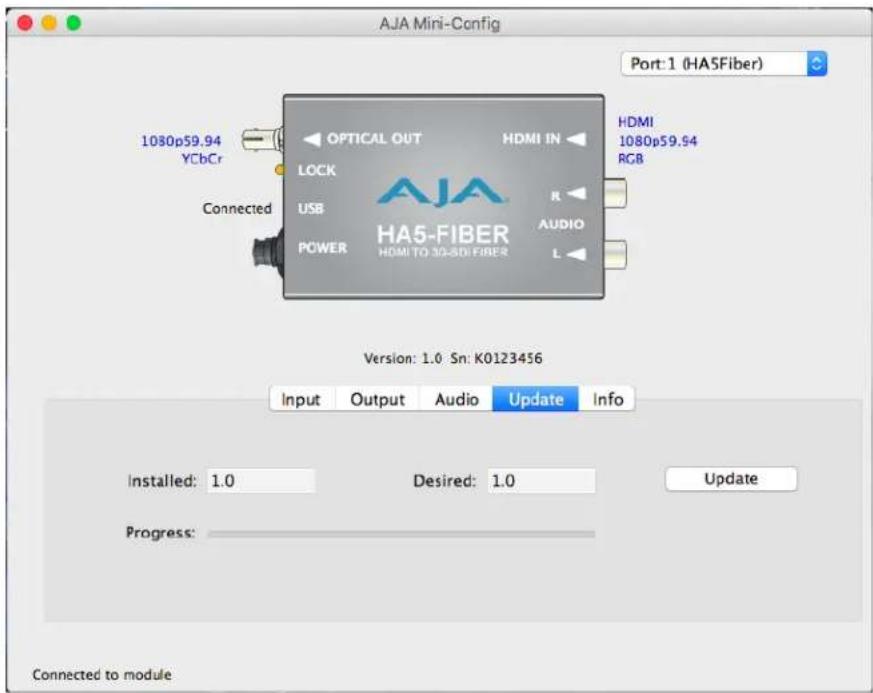The image size is (873, 693).
Task: Open the Audio tab
Action: [457, 399]
